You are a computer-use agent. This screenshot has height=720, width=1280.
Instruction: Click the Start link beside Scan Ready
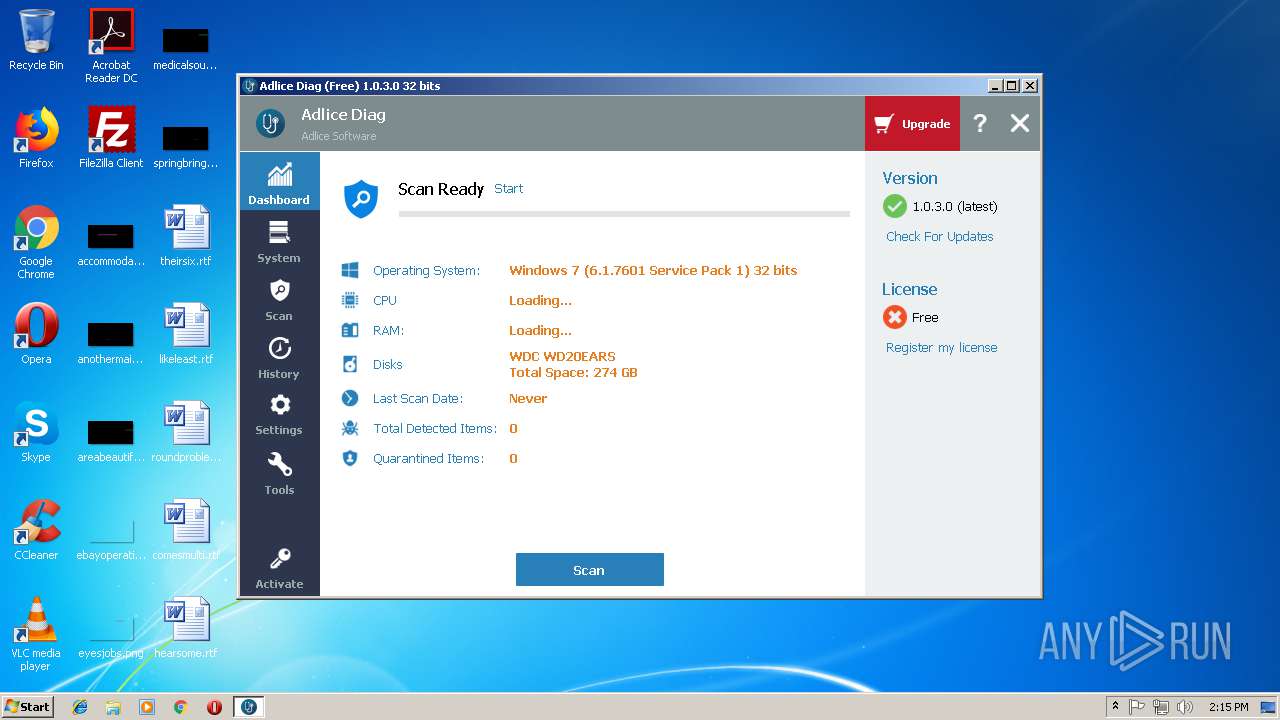point(508,188)
